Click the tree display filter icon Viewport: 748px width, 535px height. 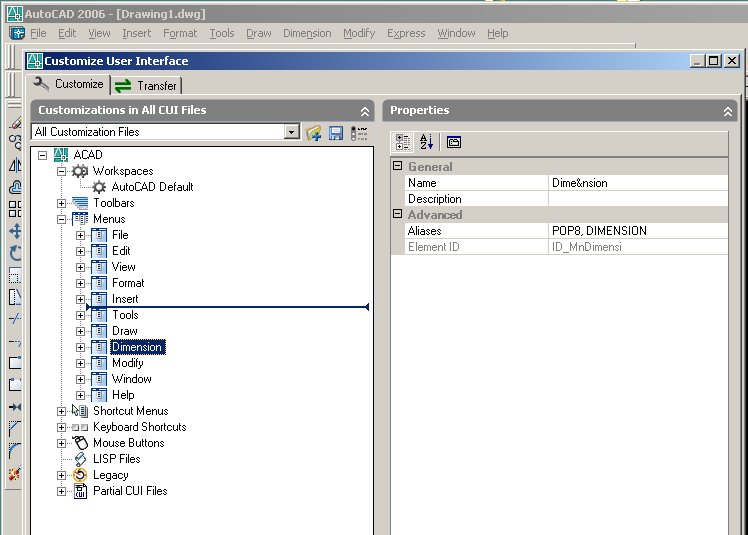(x=359, y=133)
